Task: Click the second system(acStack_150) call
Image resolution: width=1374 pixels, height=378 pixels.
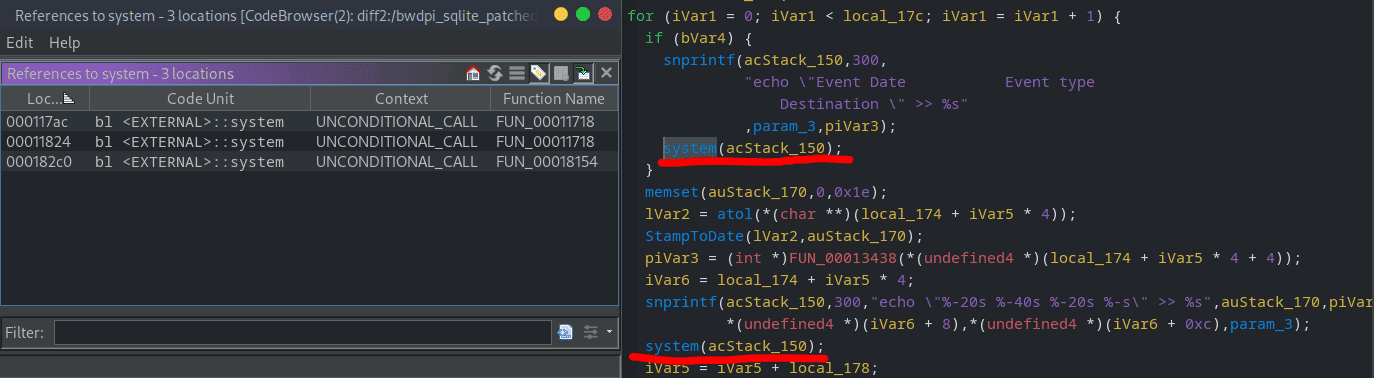Action: [x=734, y=346]
